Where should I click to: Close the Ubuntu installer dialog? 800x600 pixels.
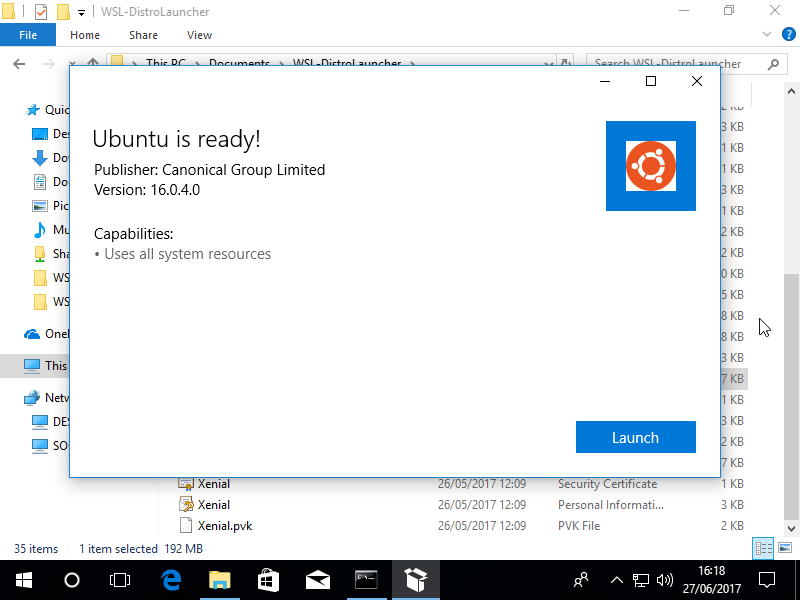point(697,81)
